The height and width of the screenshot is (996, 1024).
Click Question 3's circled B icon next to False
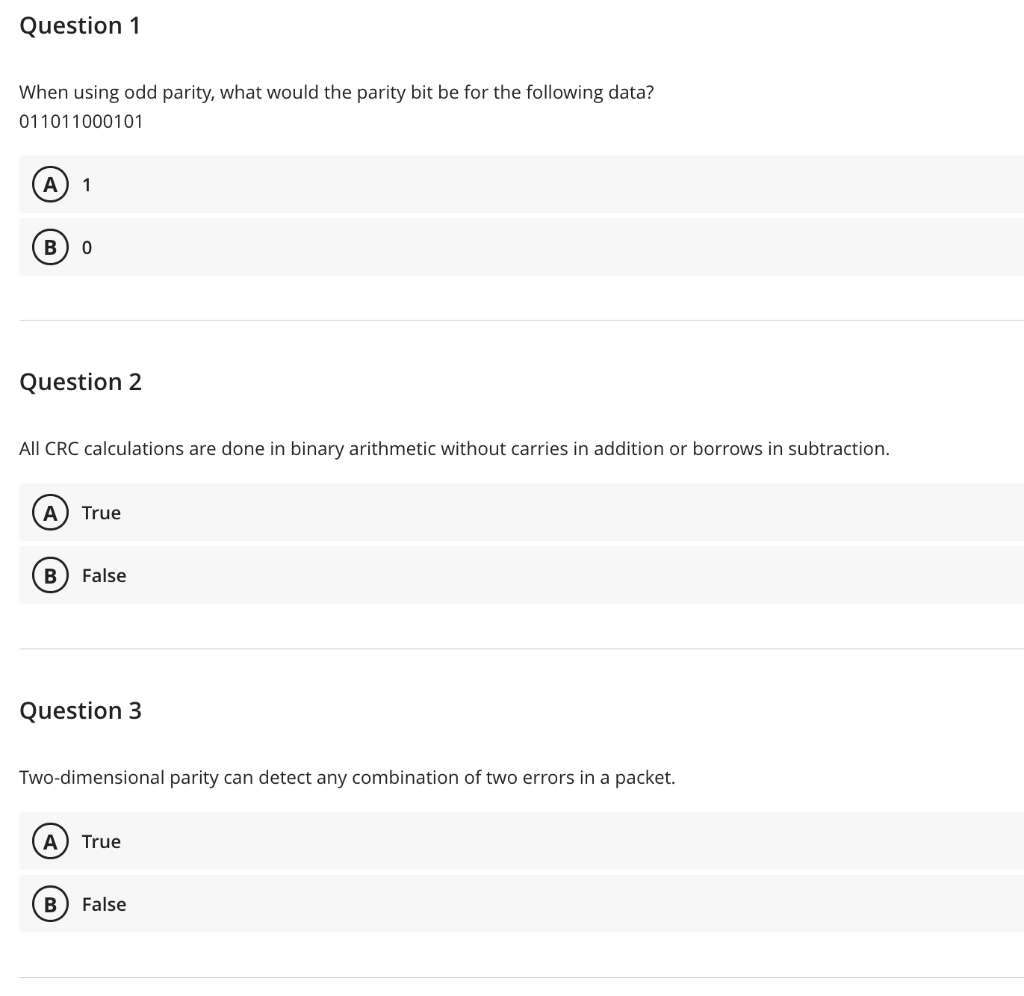click(x=50, y=904)
